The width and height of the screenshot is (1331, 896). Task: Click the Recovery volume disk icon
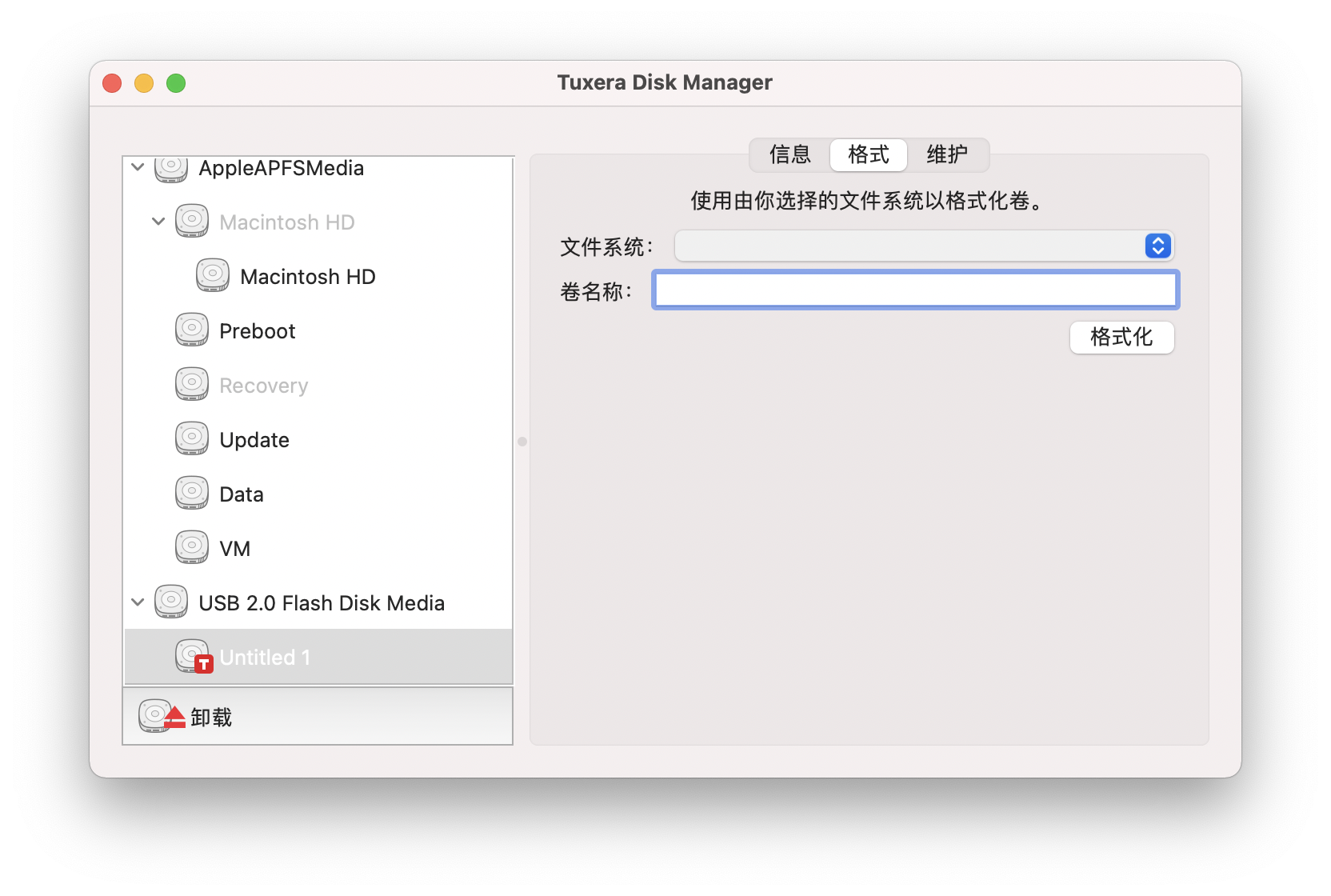192,385
